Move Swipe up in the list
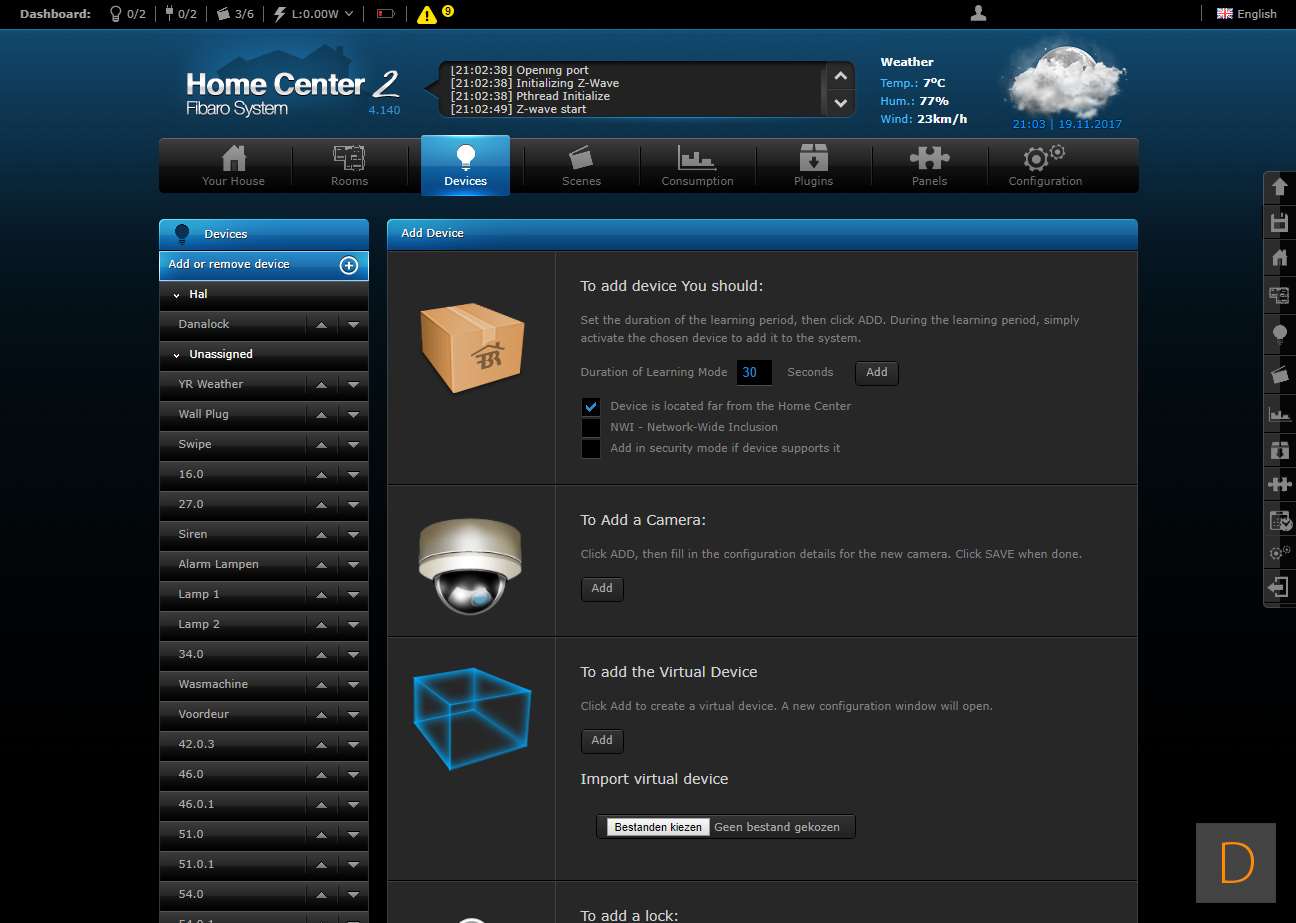 (x=321, y=445)
